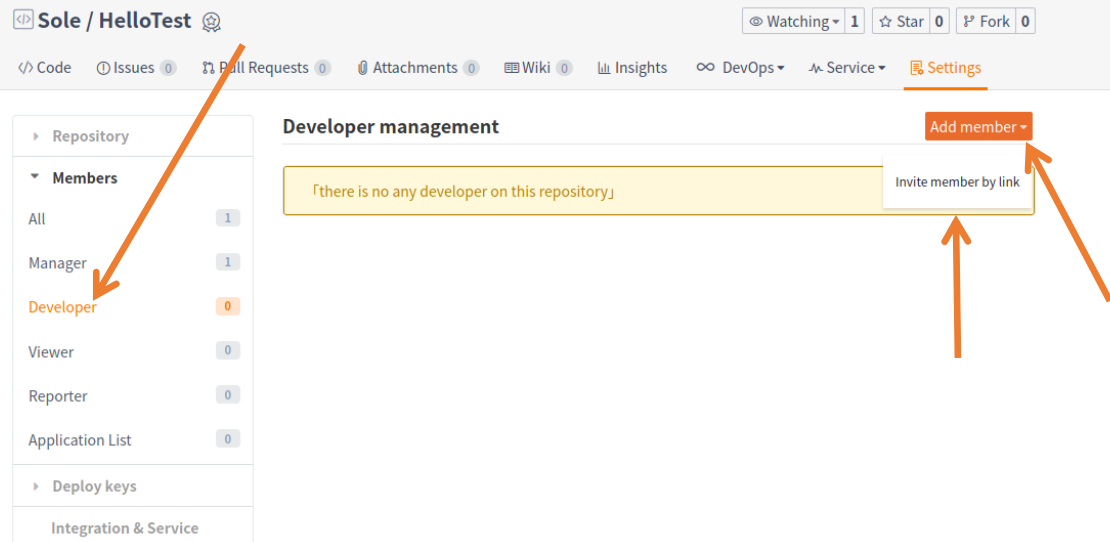Click the Developer count badge 0

[228, 306]
